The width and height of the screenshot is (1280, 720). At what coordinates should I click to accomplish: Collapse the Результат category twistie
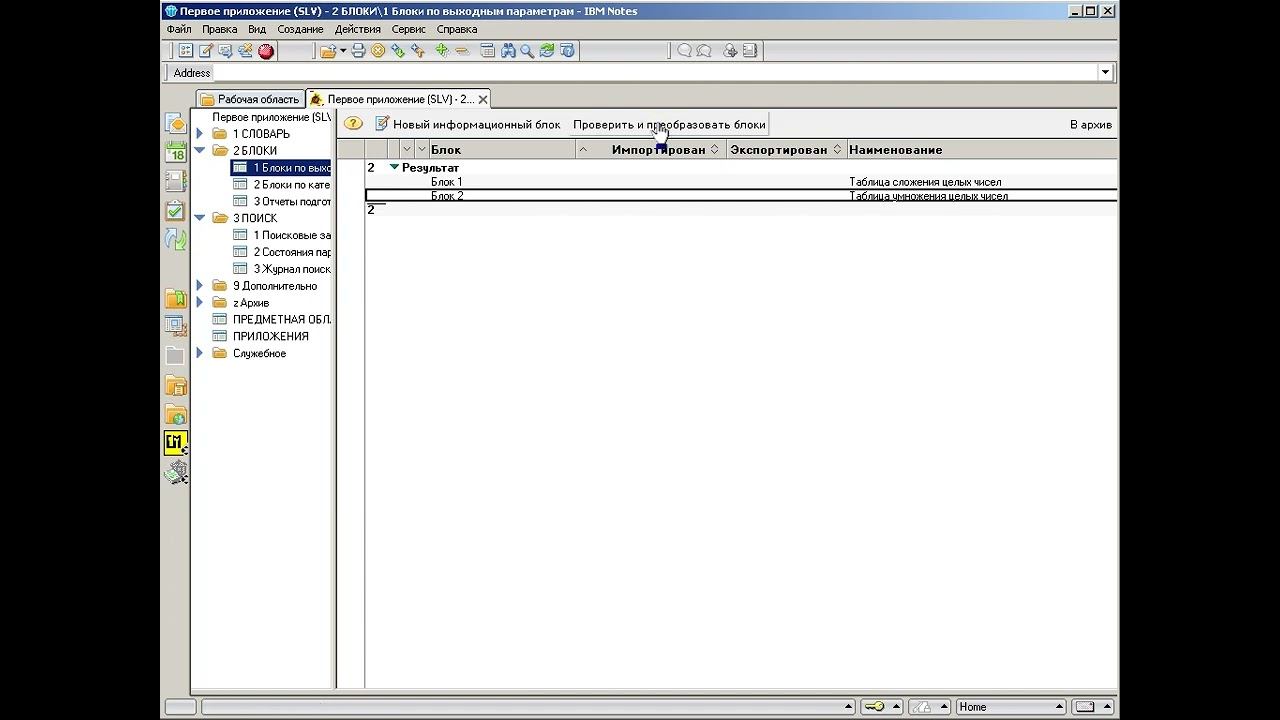[x=394, y=168]
